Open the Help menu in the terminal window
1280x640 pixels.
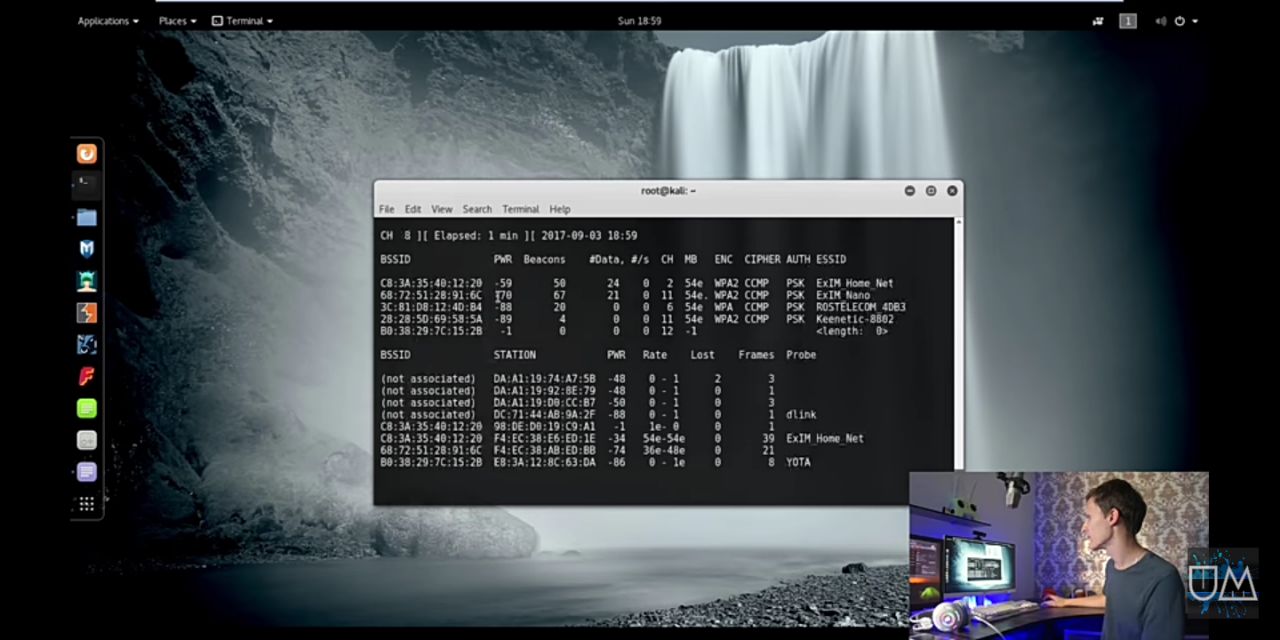(x=560, y=209)
